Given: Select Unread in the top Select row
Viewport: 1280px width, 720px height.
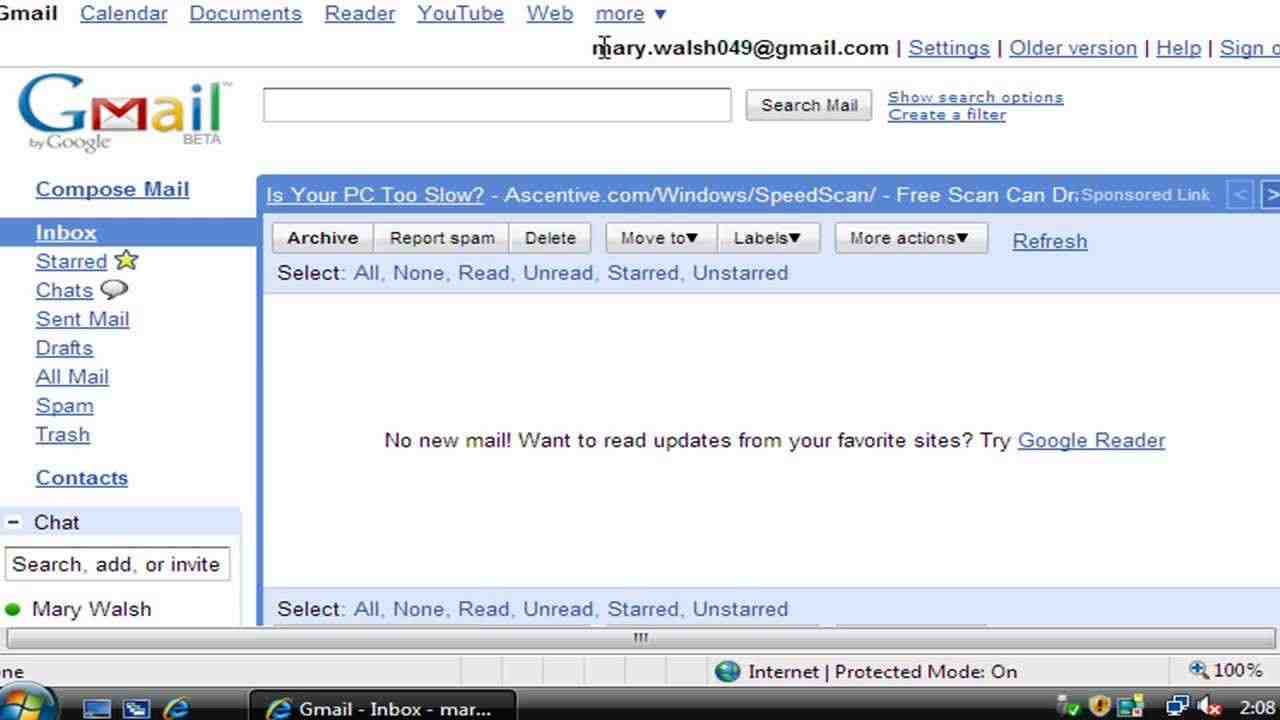Looking at the screenshot, I should [x=558, y=273].
